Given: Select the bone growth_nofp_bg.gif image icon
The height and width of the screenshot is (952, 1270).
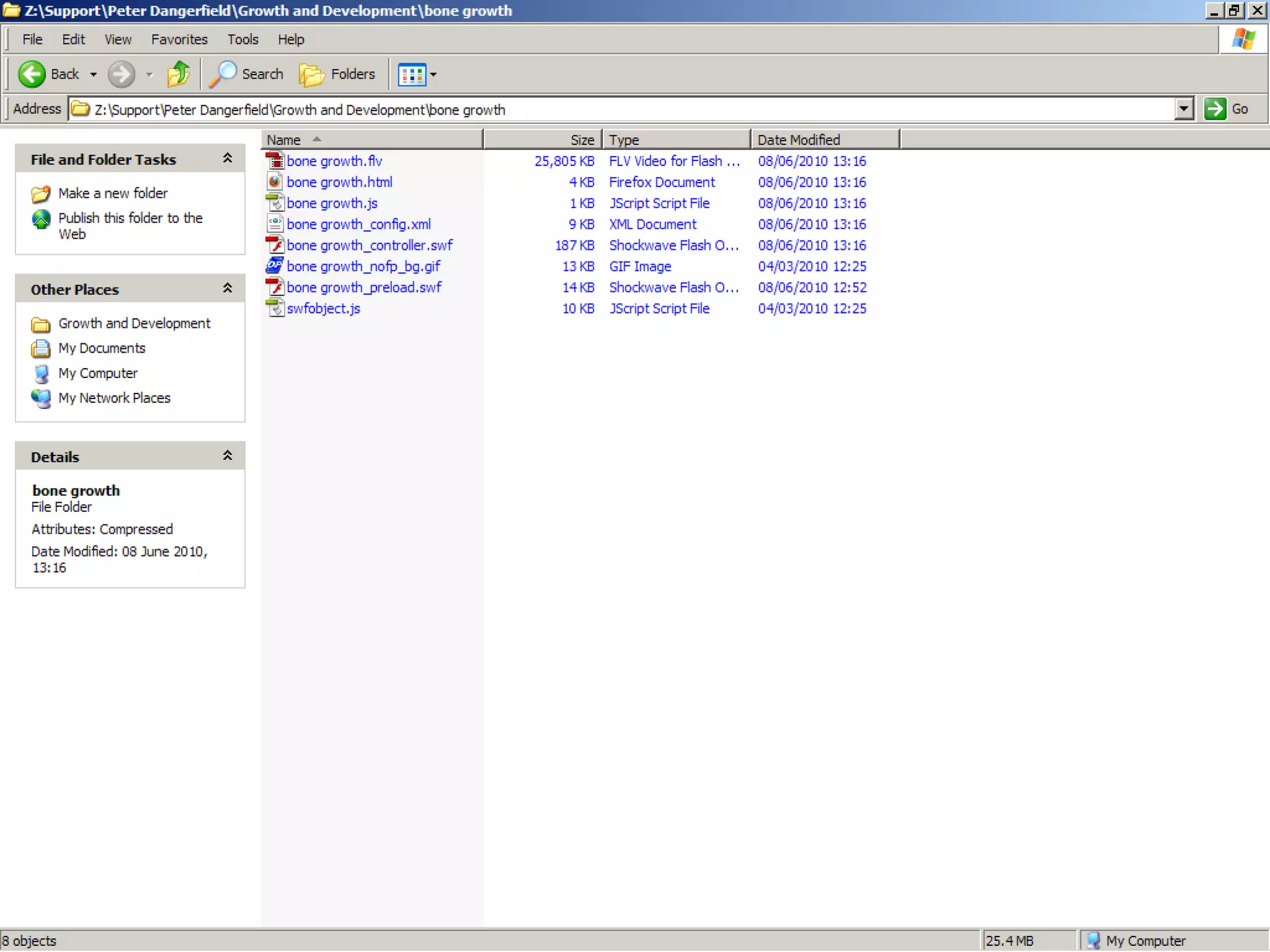Looking at the screenshot, I should tap(275, 267).
